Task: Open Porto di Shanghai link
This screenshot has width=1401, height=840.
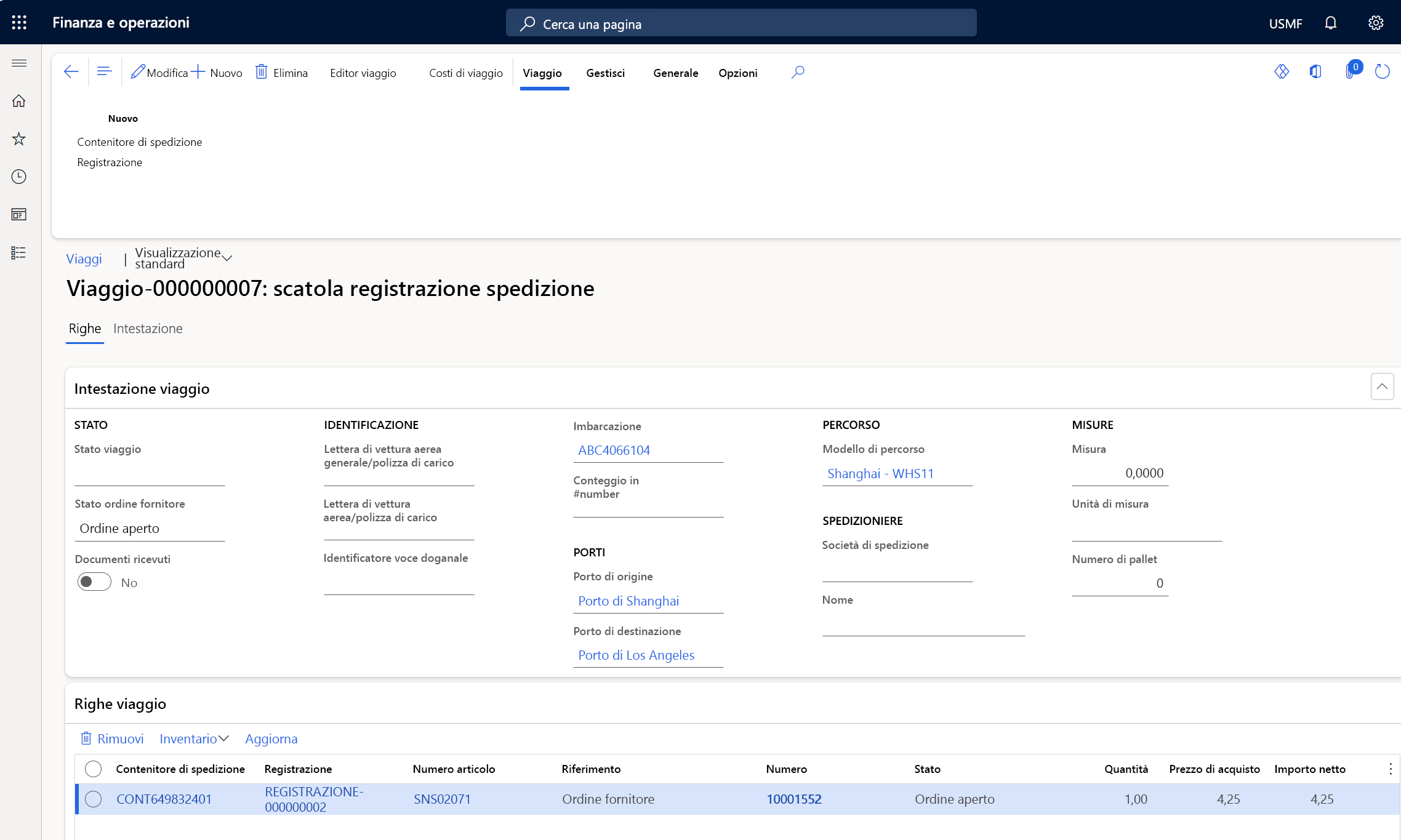Action: 628,601
